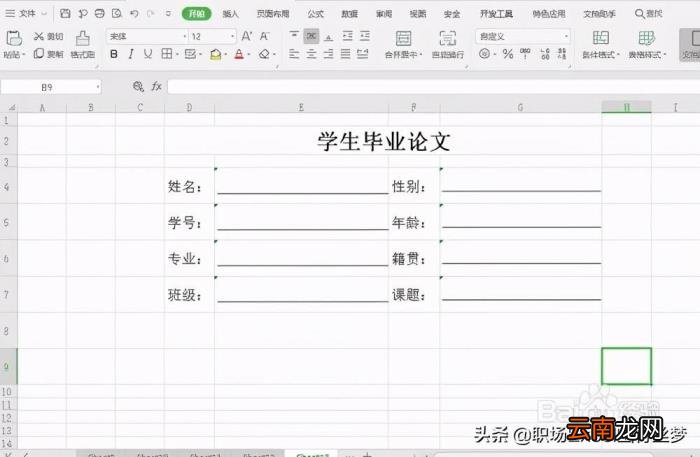The height and width of the screenshot is (457, 700).
Task: Open the borders style dropdown arrow
Action: 177,54
